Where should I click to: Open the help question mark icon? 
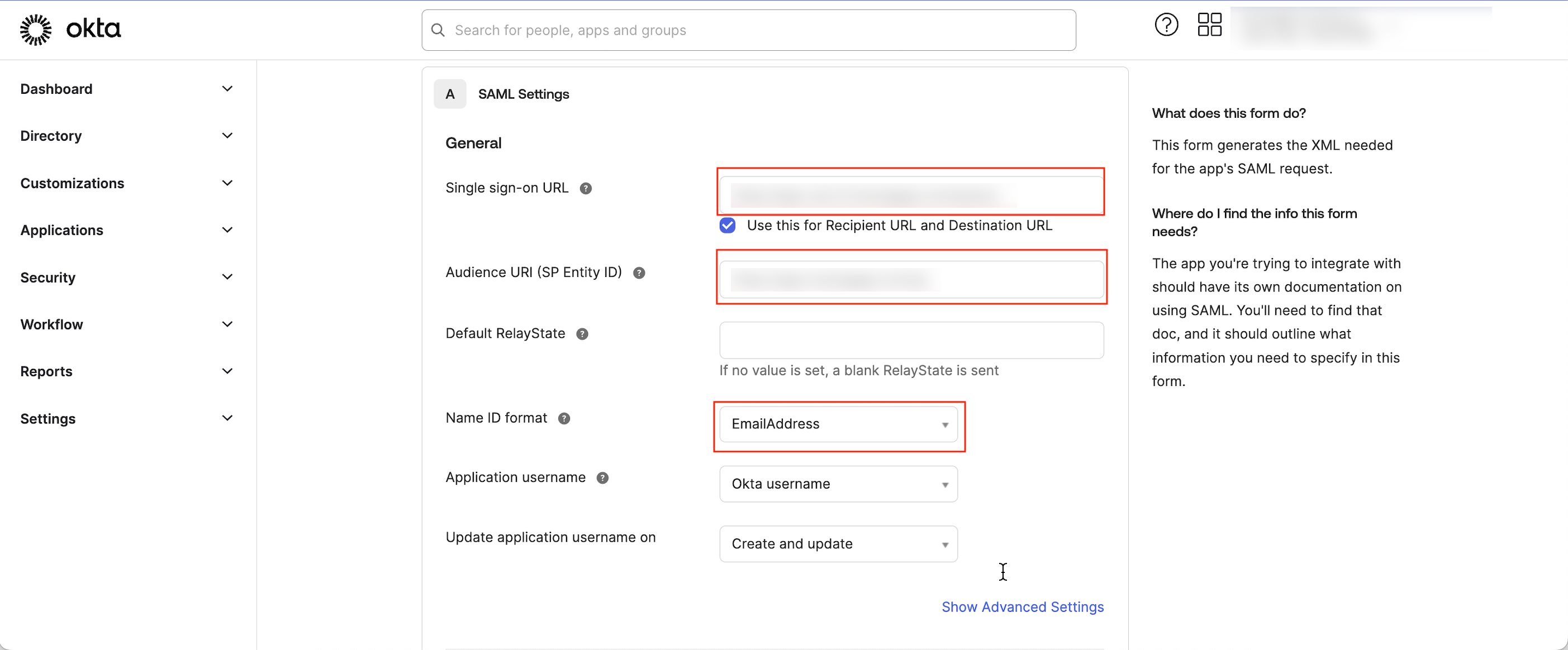(1166, 25)
